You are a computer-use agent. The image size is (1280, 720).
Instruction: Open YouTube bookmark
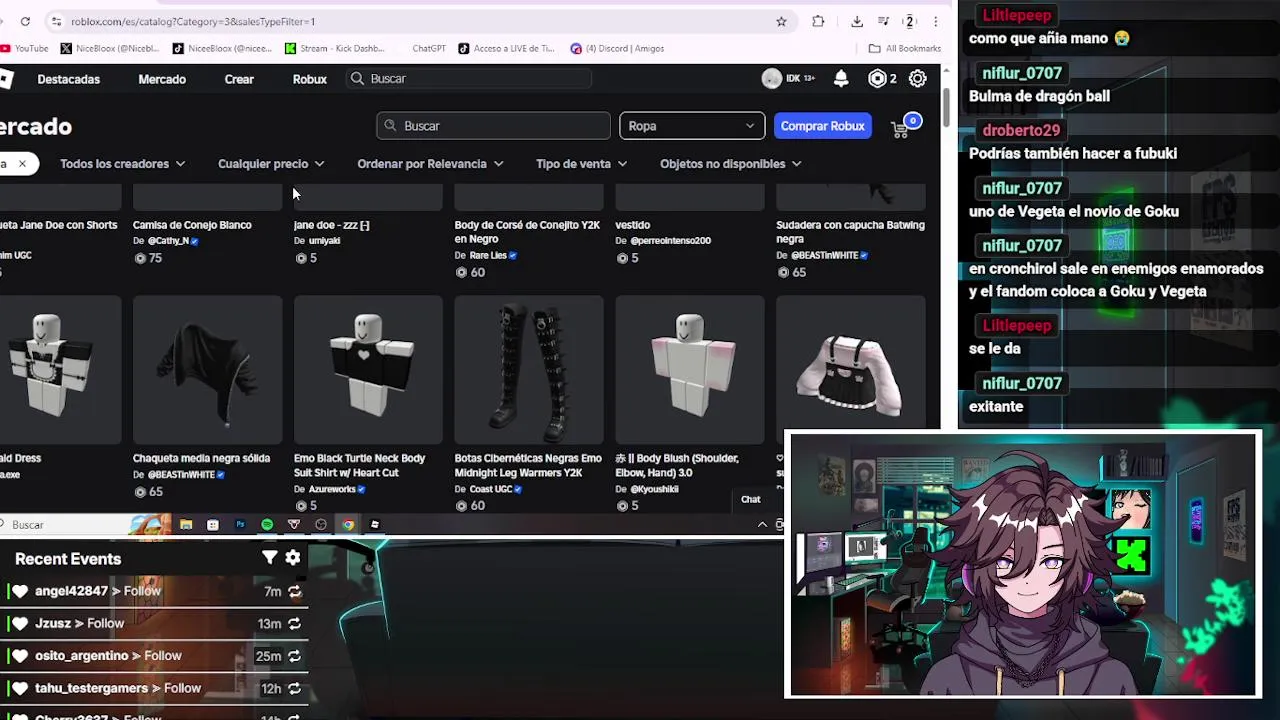(x=25, y=48)
